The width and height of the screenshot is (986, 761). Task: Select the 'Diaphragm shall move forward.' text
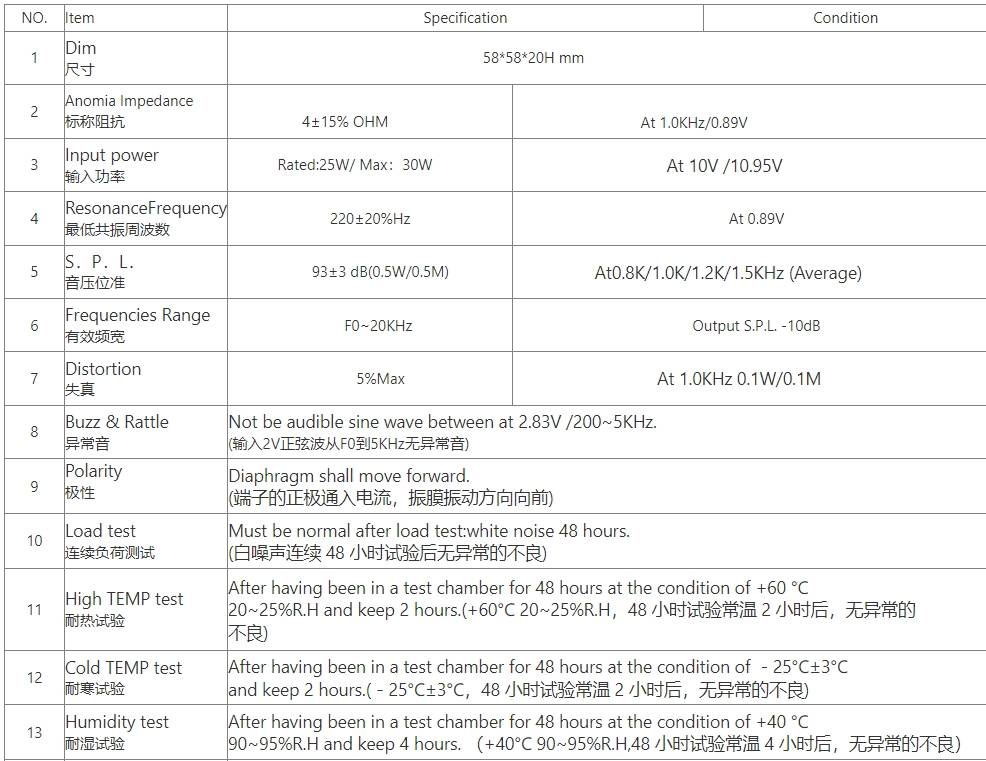pos(349,476)
